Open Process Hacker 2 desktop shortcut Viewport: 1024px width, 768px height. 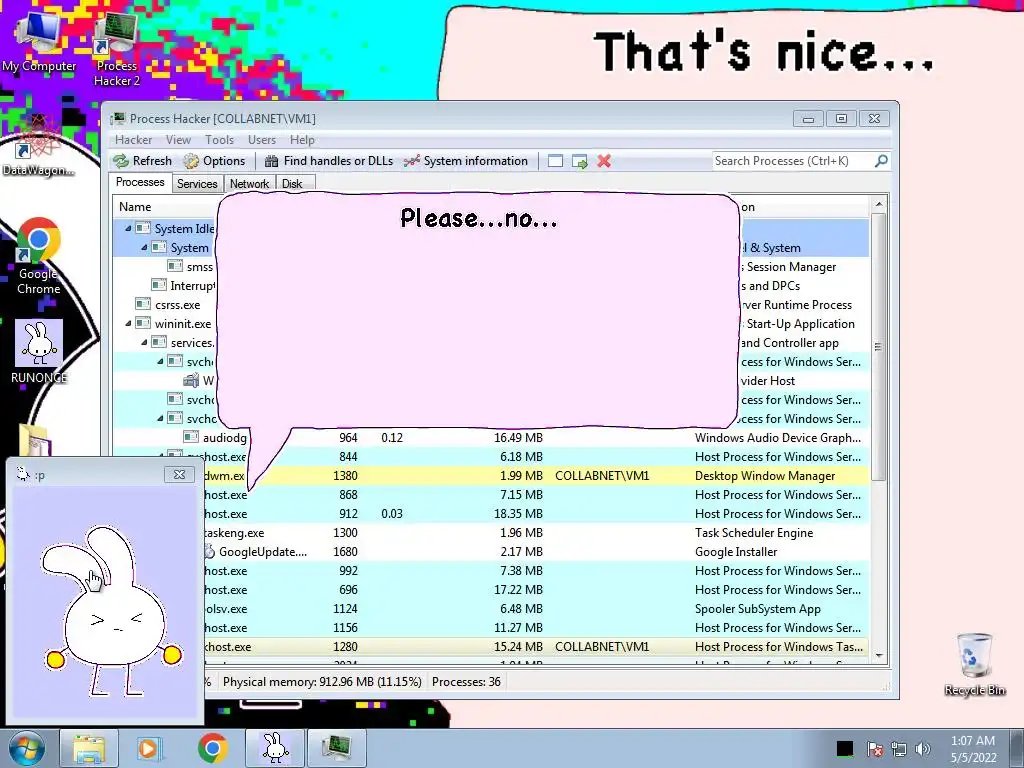pyautogui.click(x=117, y=50)
